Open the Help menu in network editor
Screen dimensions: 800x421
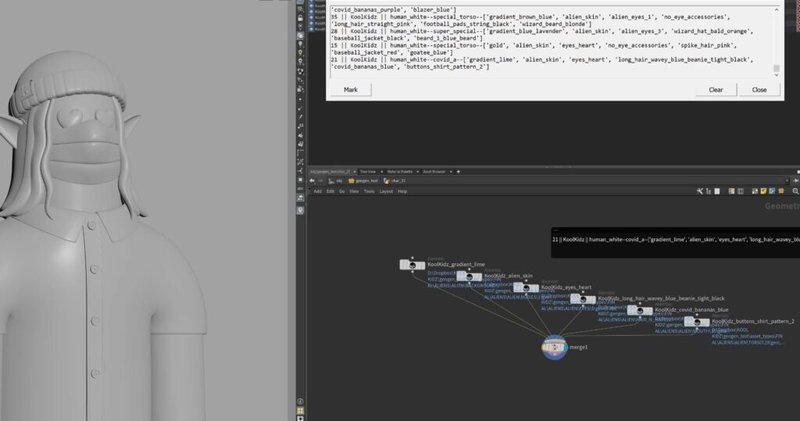click(x=403, y=191)
